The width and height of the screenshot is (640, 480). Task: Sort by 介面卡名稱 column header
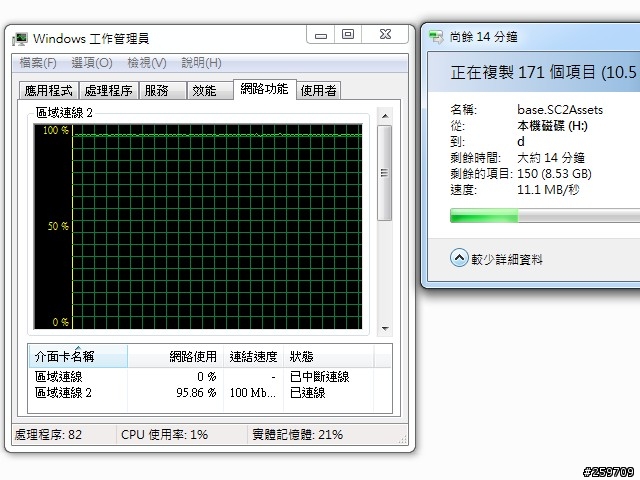[x=78, y=356]
